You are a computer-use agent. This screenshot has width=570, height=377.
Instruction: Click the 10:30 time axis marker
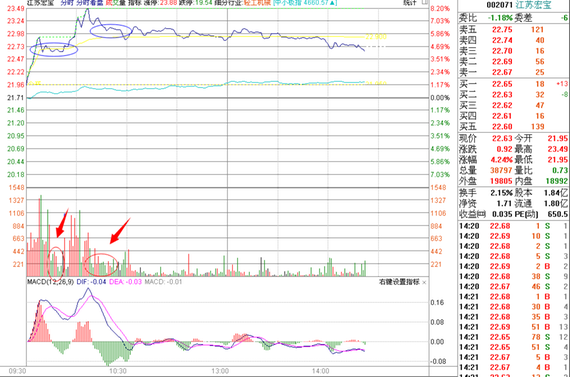click(117, 371)
